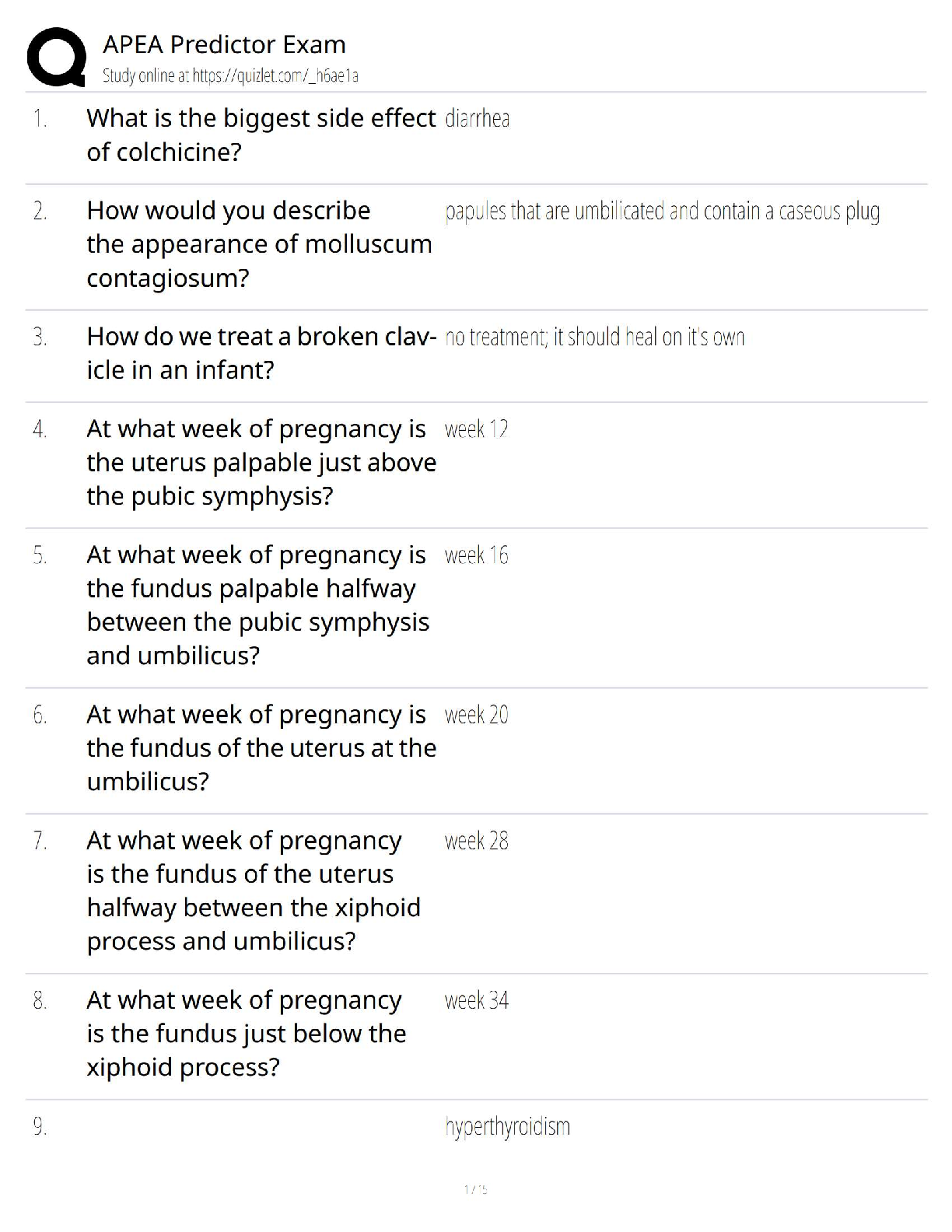952x1232 pixels.
Task: Click the answer "hyperthyroidism"
Action: pos(507,1127)
